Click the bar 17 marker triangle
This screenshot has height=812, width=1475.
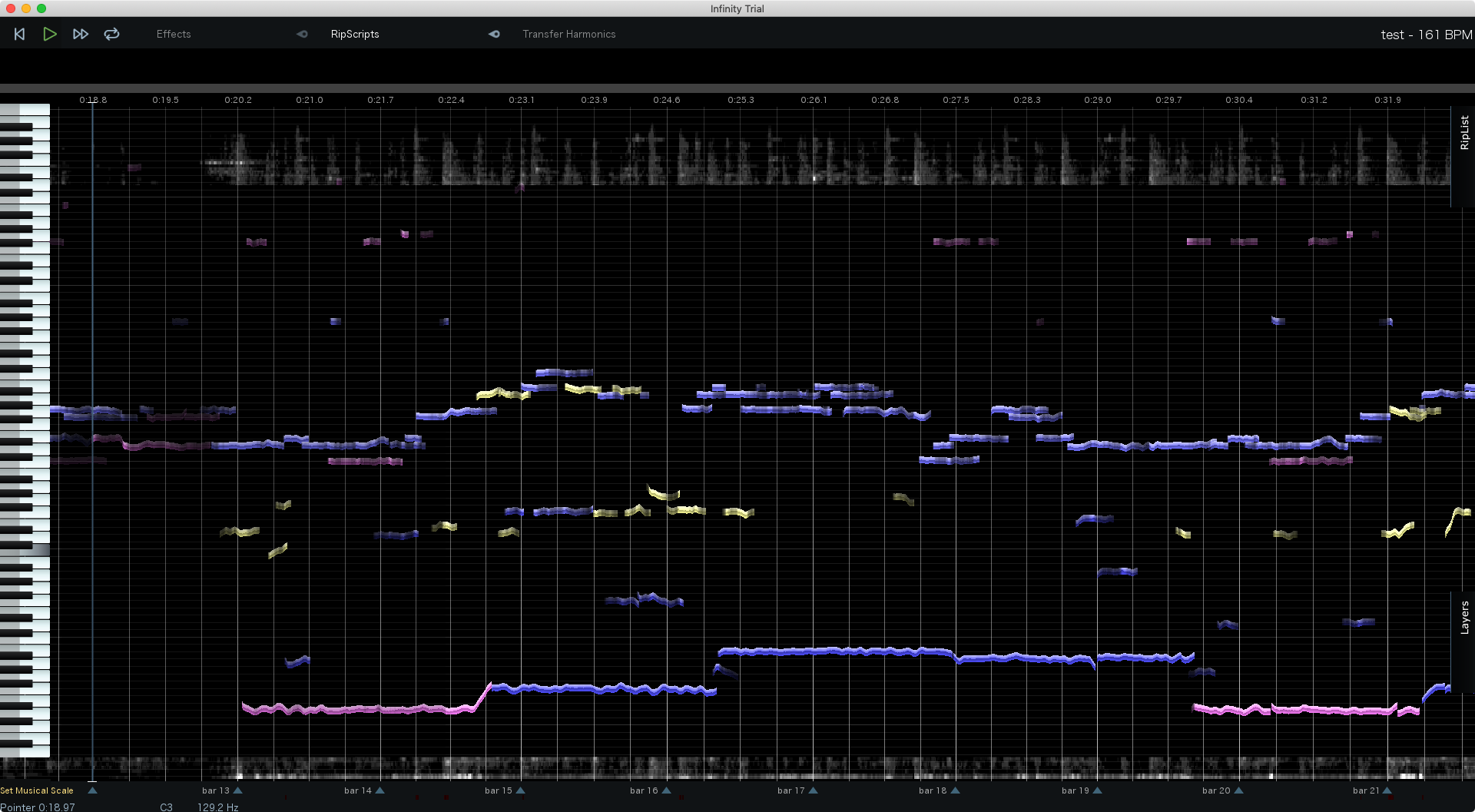pos(814,790)
